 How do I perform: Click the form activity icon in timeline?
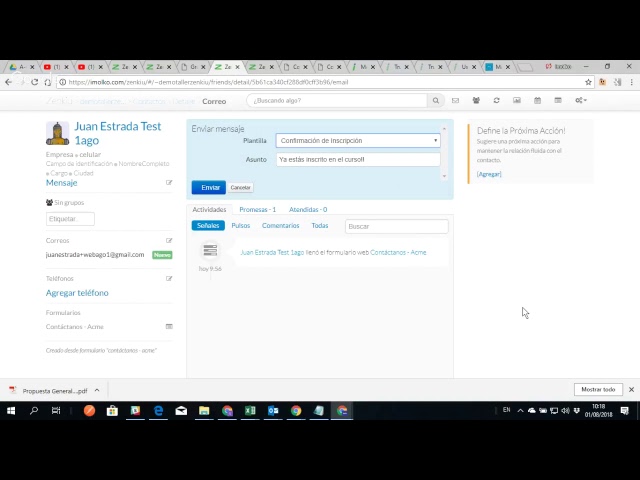point(210,250)
